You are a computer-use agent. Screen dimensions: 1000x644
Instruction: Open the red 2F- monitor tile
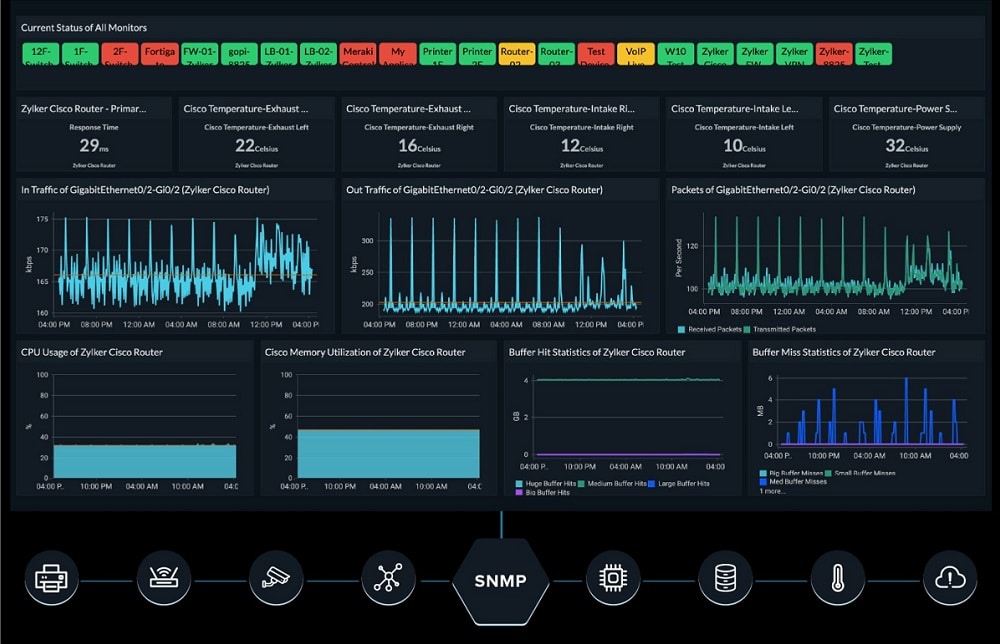[120, 54]
